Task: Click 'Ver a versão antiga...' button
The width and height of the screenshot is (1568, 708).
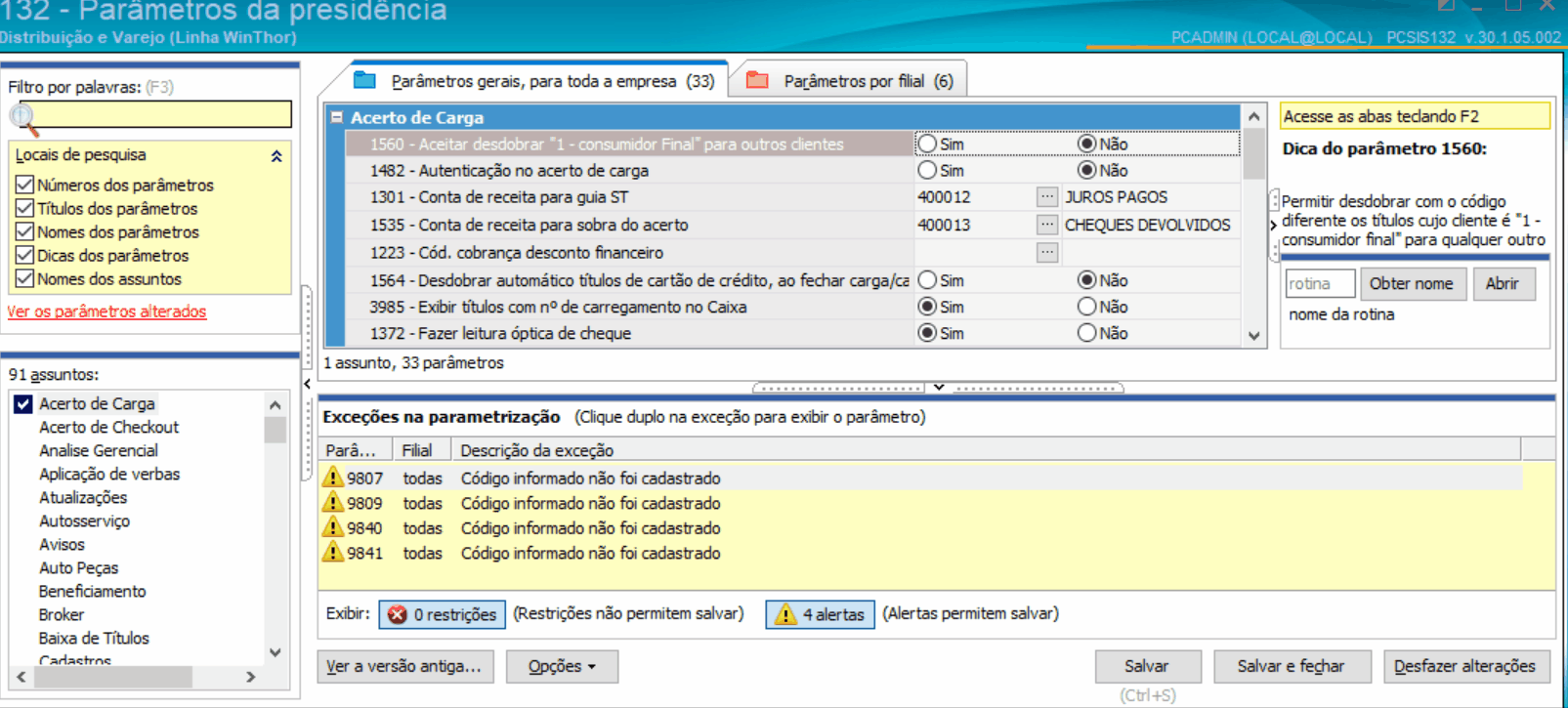Action: [404, 666]
